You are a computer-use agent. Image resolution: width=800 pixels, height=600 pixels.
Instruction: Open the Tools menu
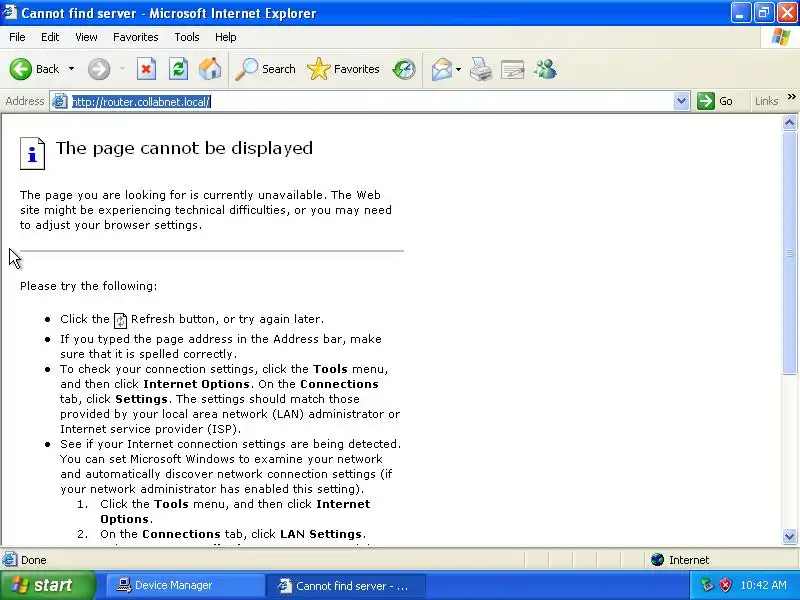(187, 37)
